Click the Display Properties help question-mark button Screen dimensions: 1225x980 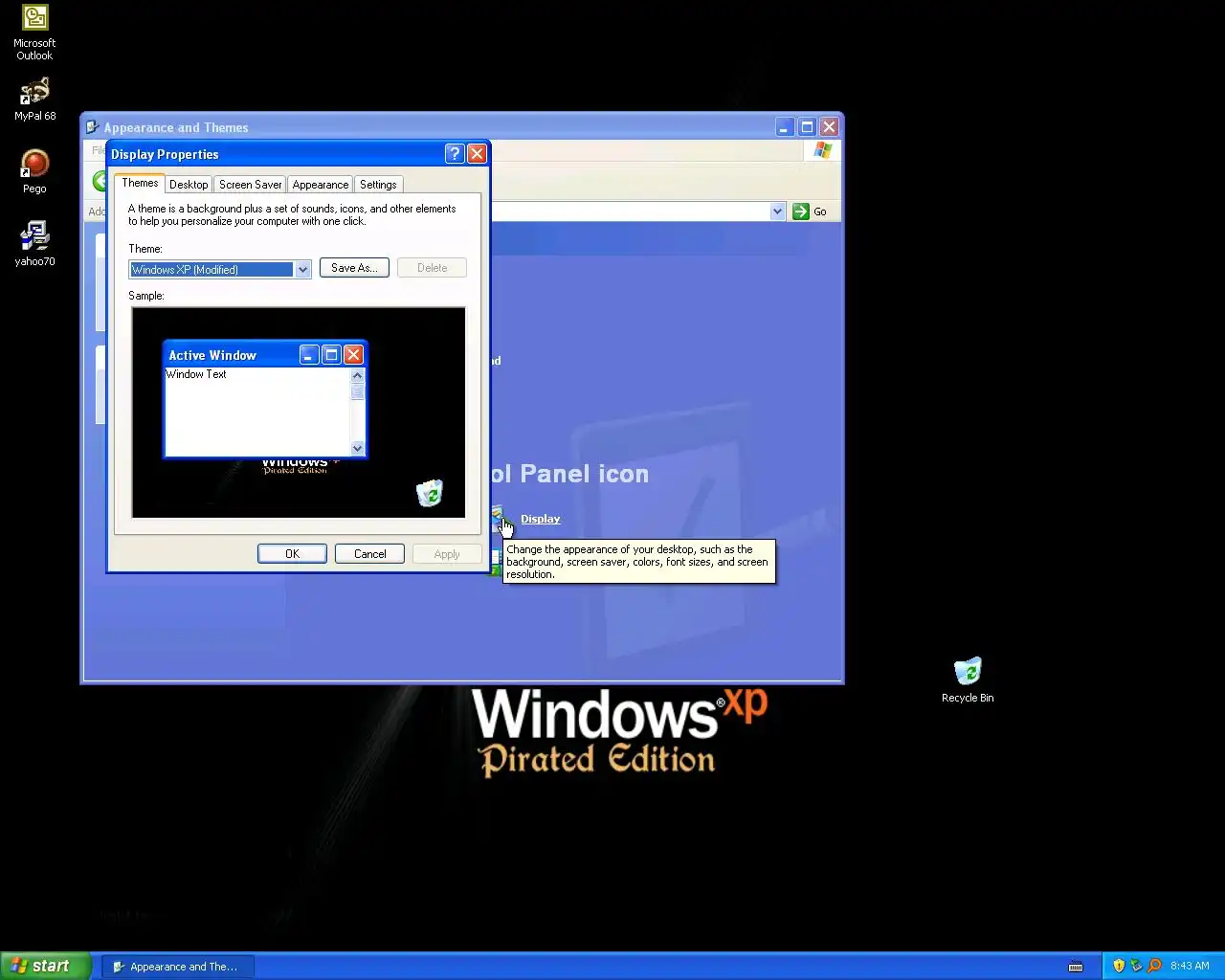(455, 154)
